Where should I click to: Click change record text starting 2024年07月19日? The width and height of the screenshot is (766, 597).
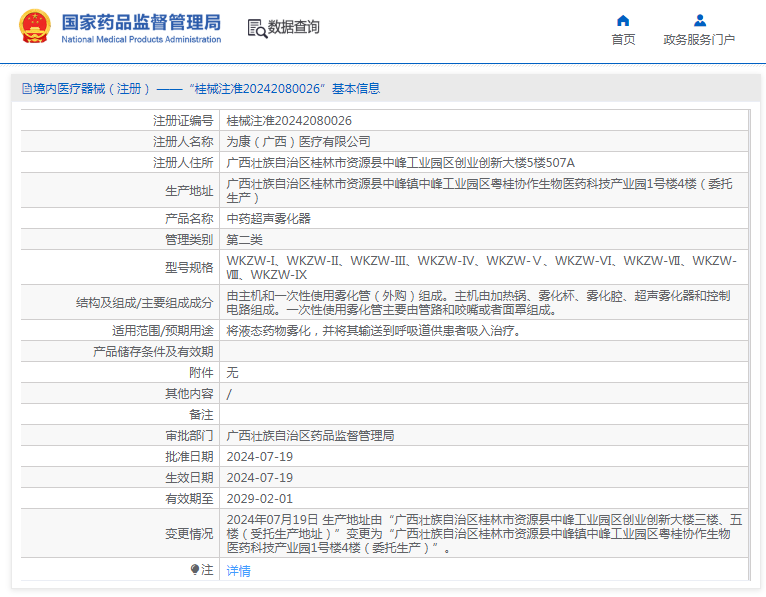click(x=484, y=533)
